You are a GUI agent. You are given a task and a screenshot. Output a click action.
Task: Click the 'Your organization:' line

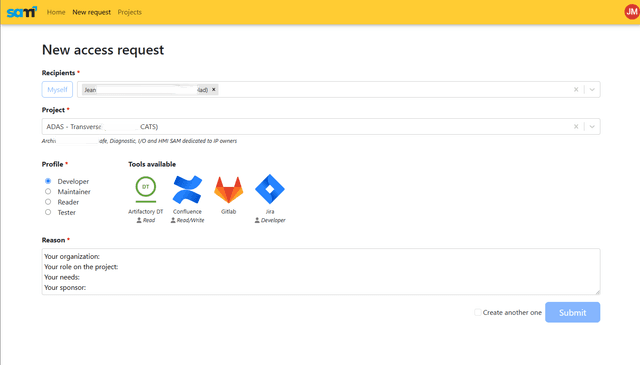(x=72, y=256)
